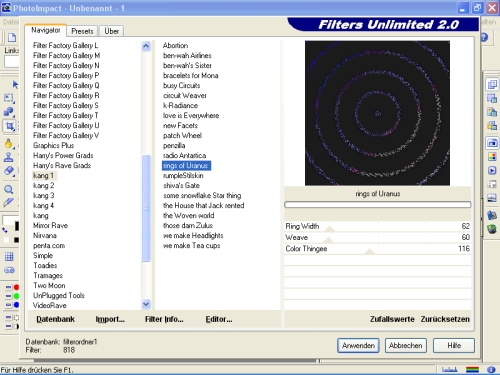Click the blue info icon in status bar

tap(491, 369)
